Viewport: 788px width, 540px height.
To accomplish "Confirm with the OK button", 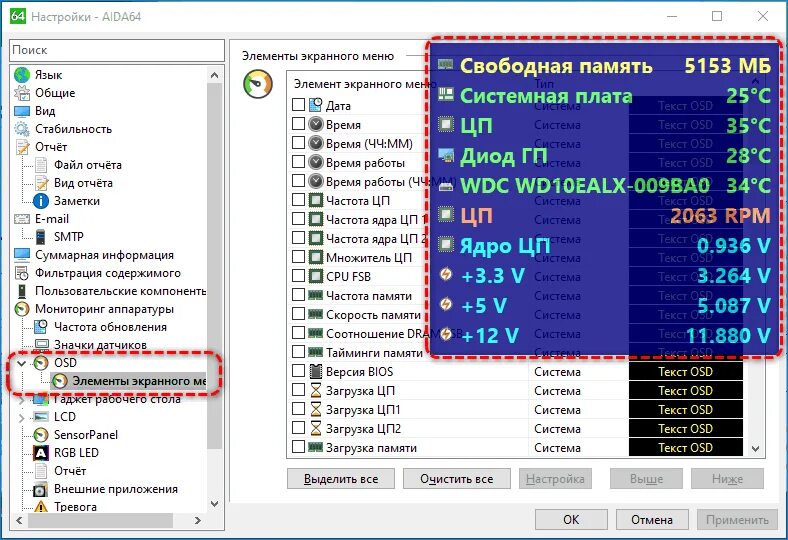I will tap(571, 519).
